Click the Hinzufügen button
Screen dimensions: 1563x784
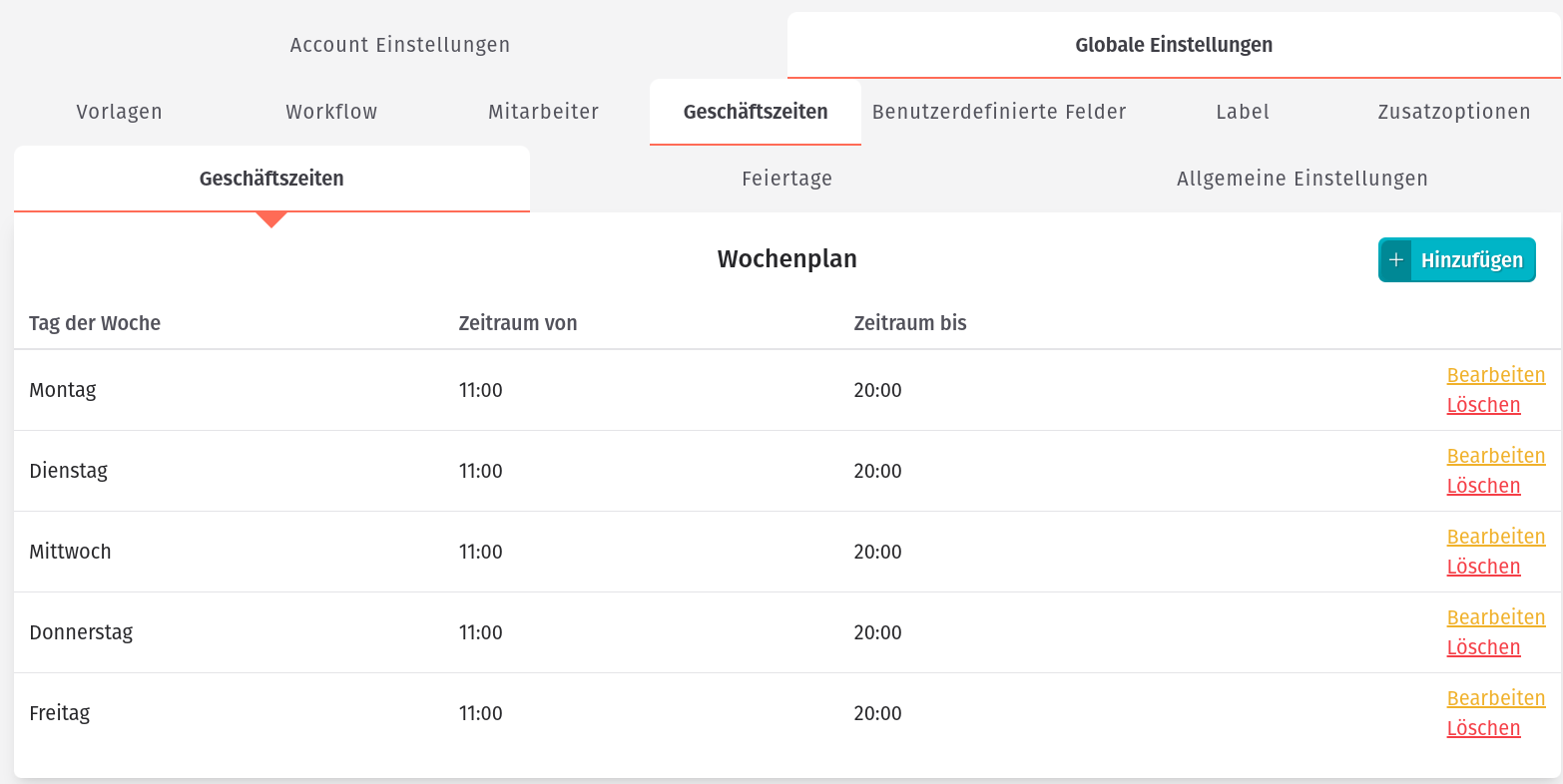[x=1457, y=260]
